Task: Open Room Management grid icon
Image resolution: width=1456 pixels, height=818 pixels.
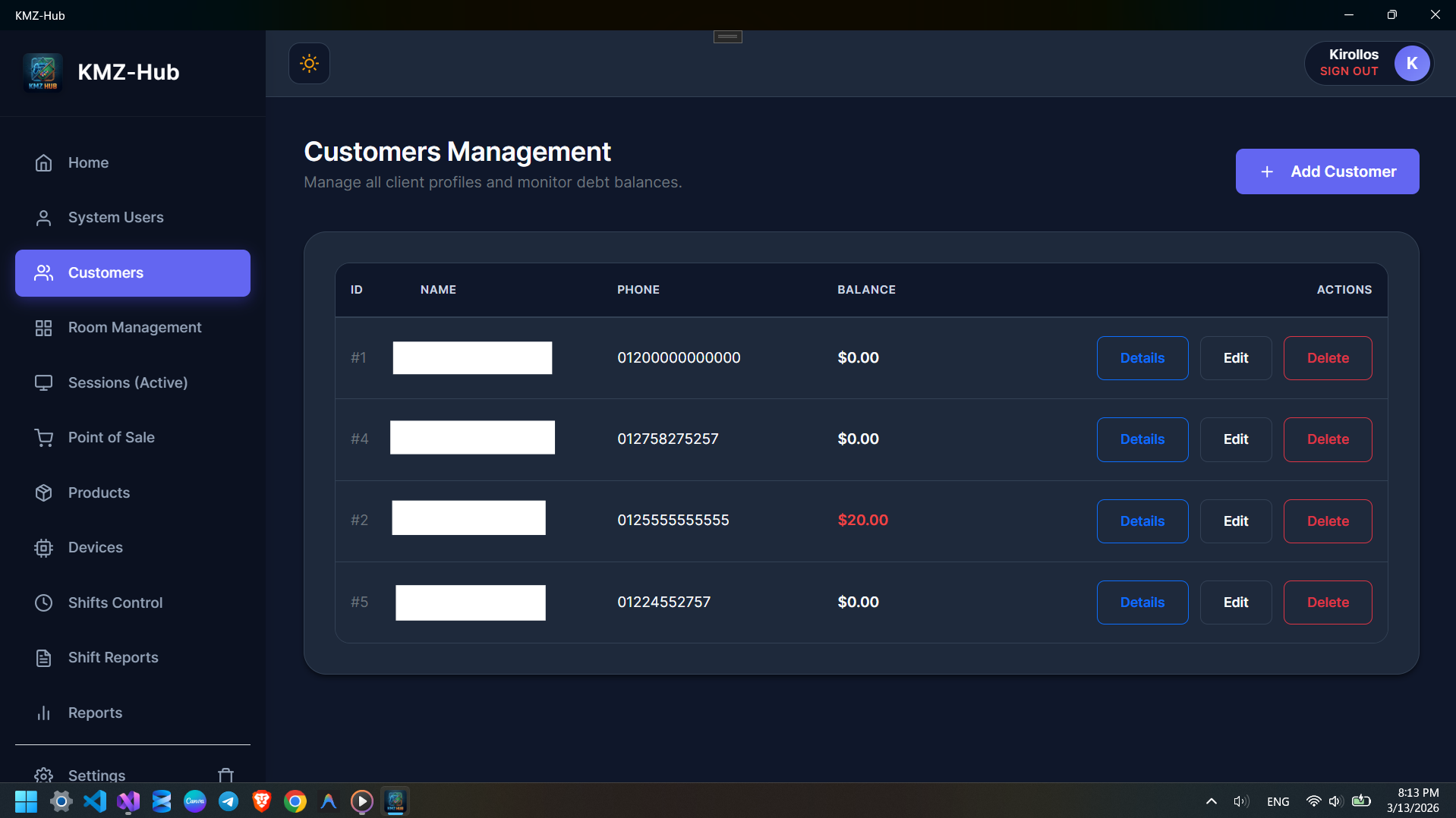Action: 43,328
